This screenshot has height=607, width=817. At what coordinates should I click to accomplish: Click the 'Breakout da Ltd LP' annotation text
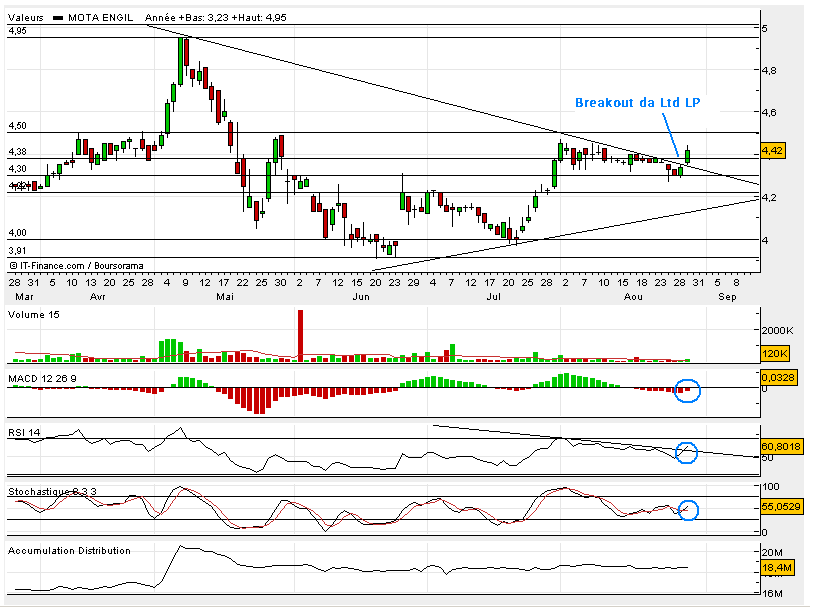637,103
